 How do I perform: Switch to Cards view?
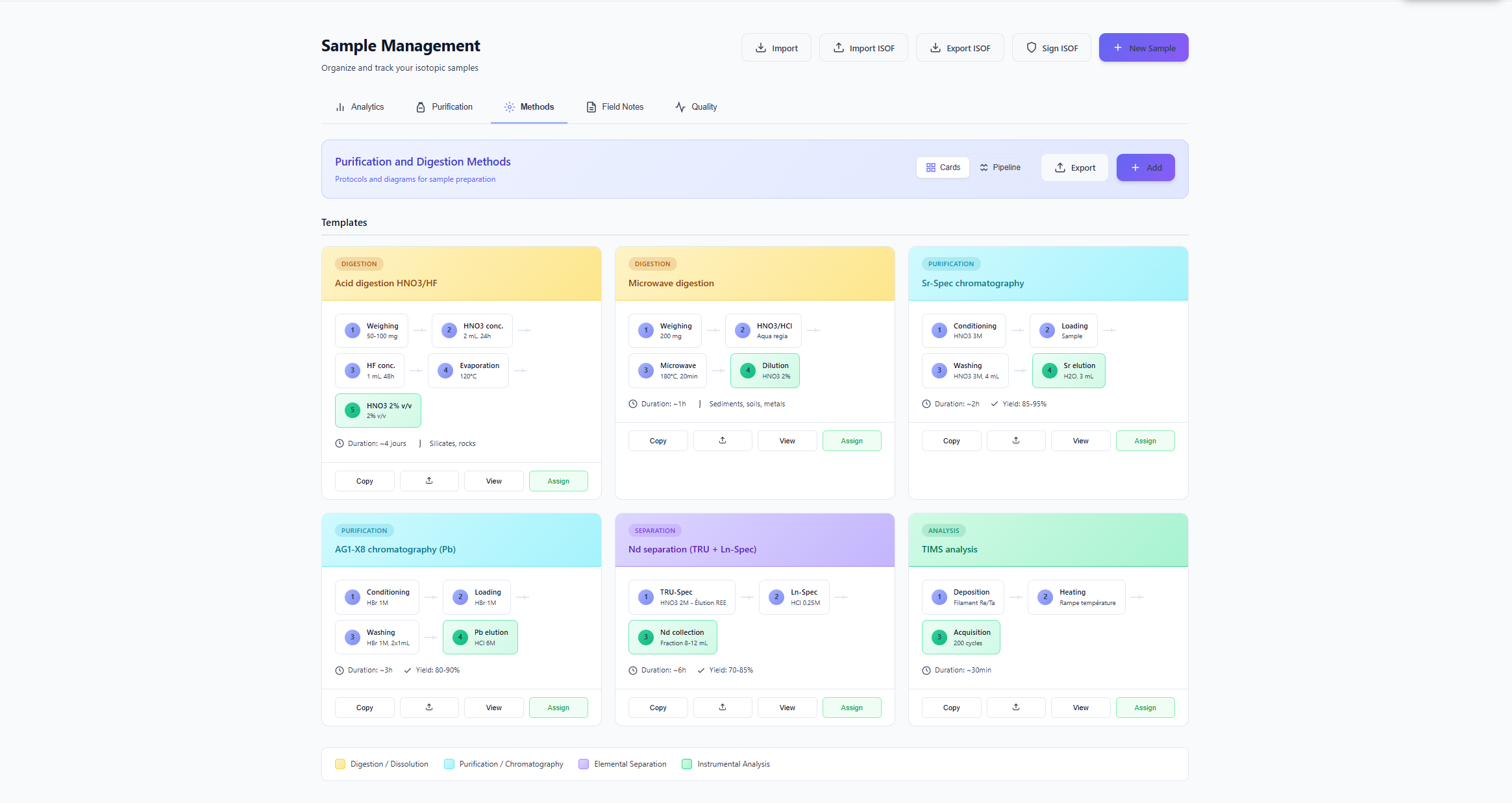tap(943, 167)
